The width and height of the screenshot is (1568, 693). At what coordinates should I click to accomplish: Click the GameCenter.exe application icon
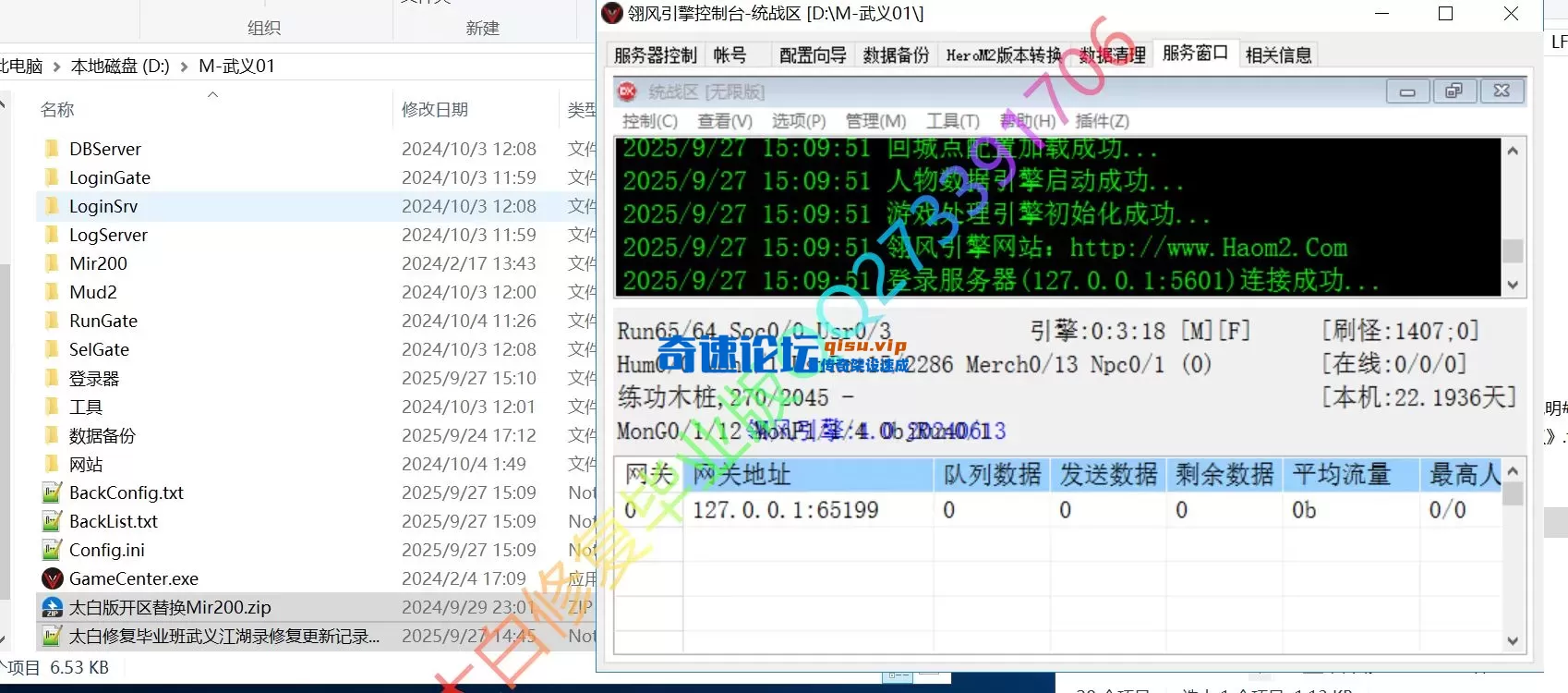point(52,578)
